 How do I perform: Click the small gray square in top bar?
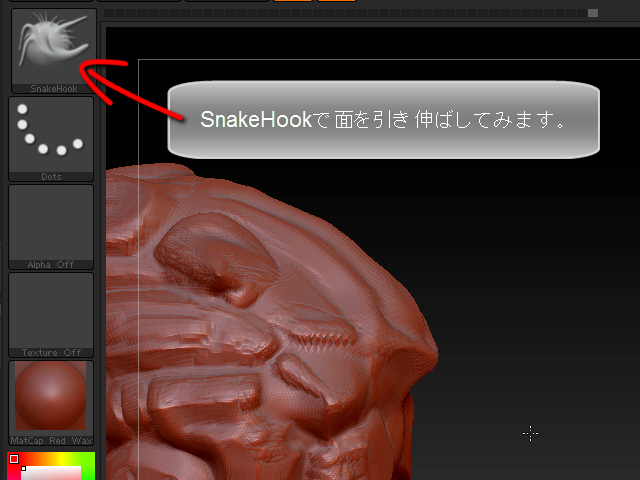[593, 13]
